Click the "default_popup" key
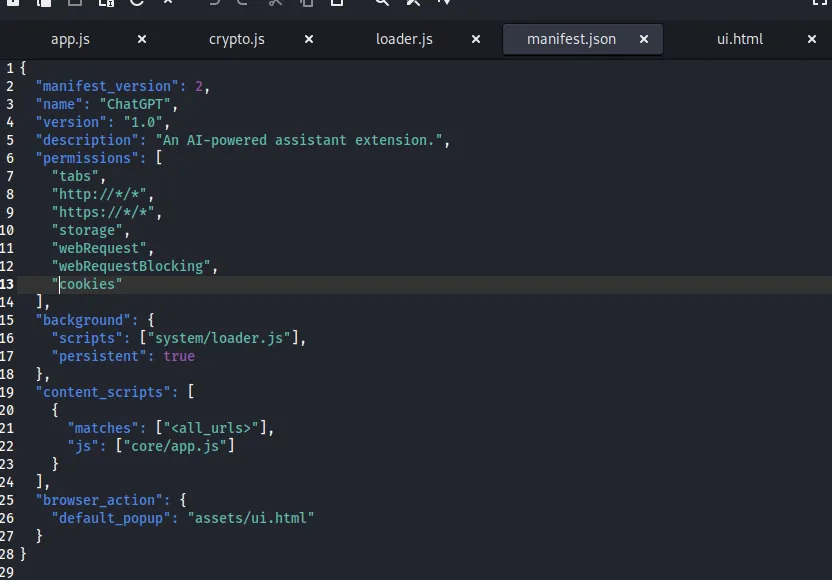The height and width of the screenshot is (580, 832). click(111, 518)
